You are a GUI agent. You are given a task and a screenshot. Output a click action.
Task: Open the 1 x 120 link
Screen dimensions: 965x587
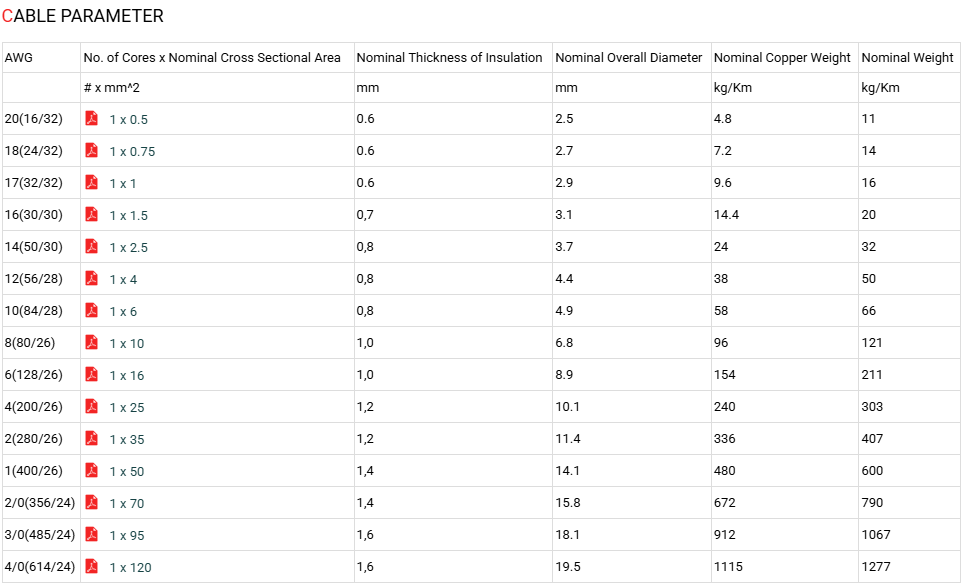(x=130, y=567)
